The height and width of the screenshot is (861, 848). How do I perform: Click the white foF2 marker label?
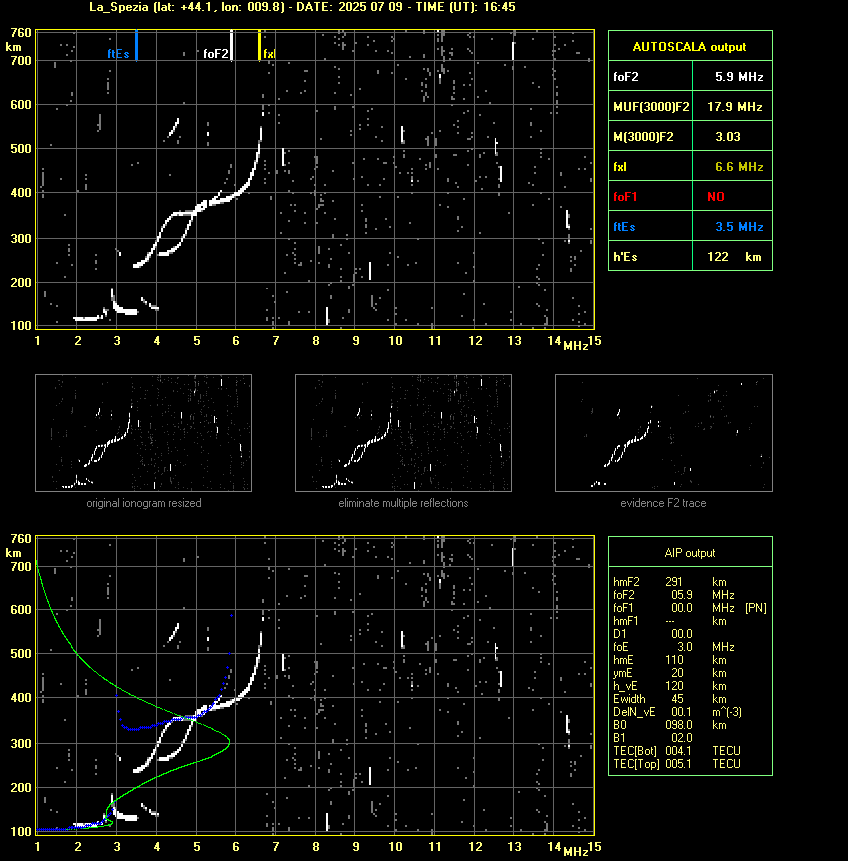215,54
